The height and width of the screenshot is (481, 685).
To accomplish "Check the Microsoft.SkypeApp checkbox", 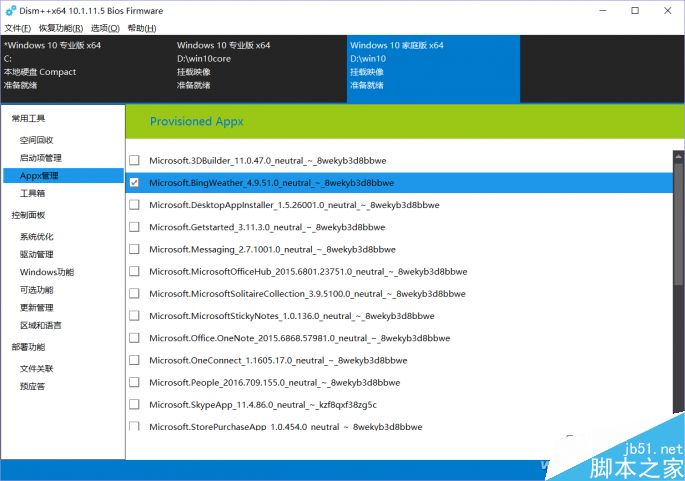I will pyautogui.click(x=135, y=404).
